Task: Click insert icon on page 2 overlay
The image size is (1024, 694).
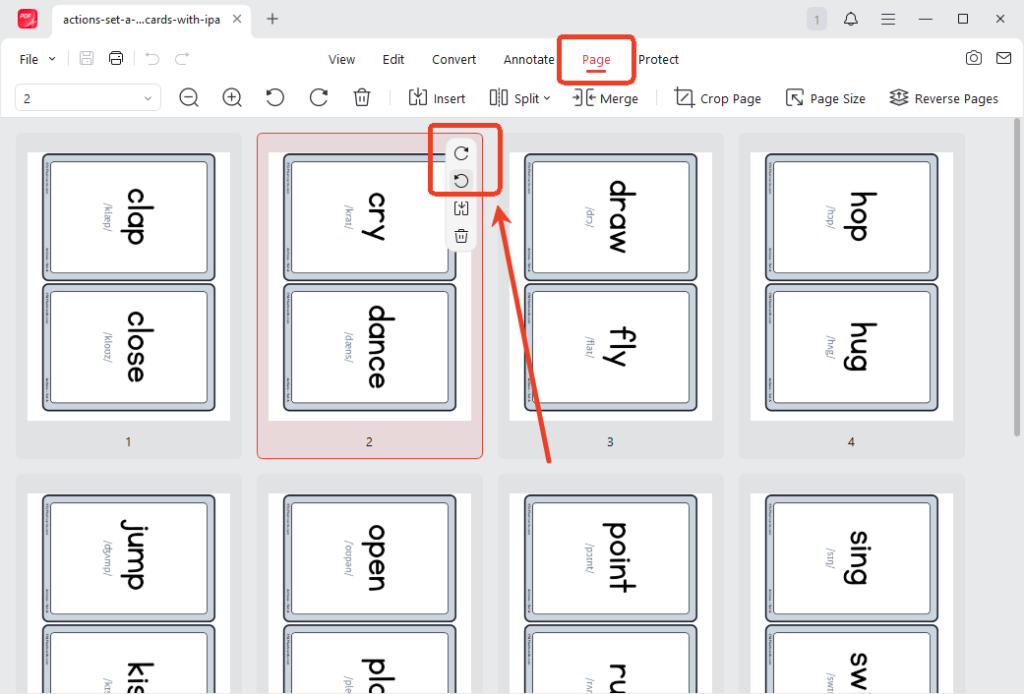Action: point(461,208)
